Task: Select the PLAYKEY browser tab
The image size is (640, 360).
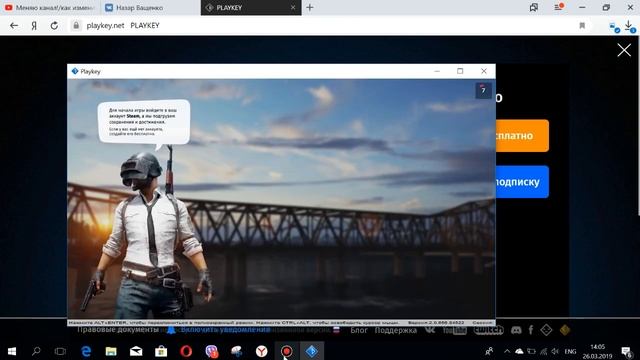Action: (x=245, y=7)
